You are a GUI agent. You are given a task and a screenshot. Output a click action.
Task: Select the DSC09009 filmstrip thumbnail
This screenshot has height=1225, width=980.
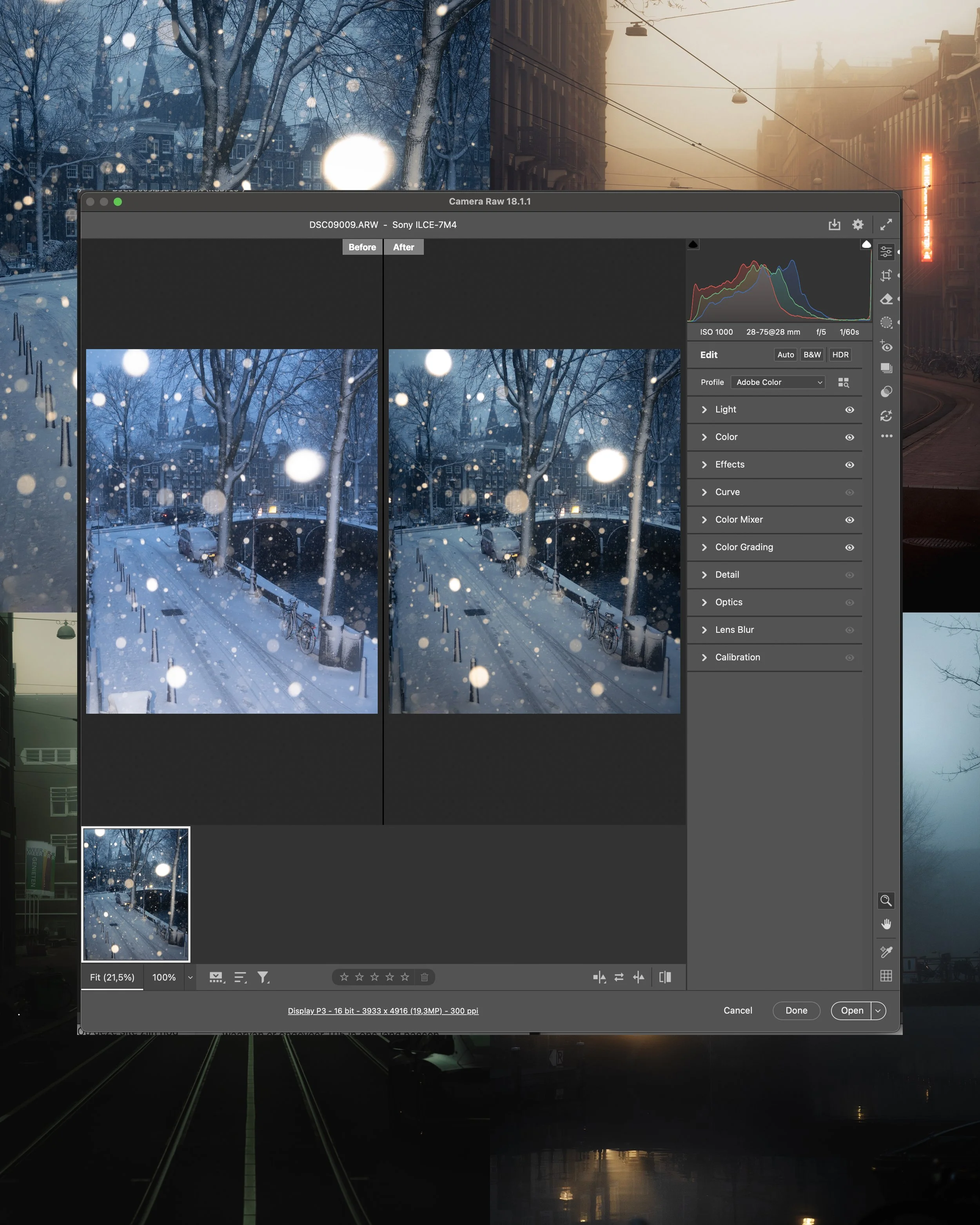[x=136, y=894]
